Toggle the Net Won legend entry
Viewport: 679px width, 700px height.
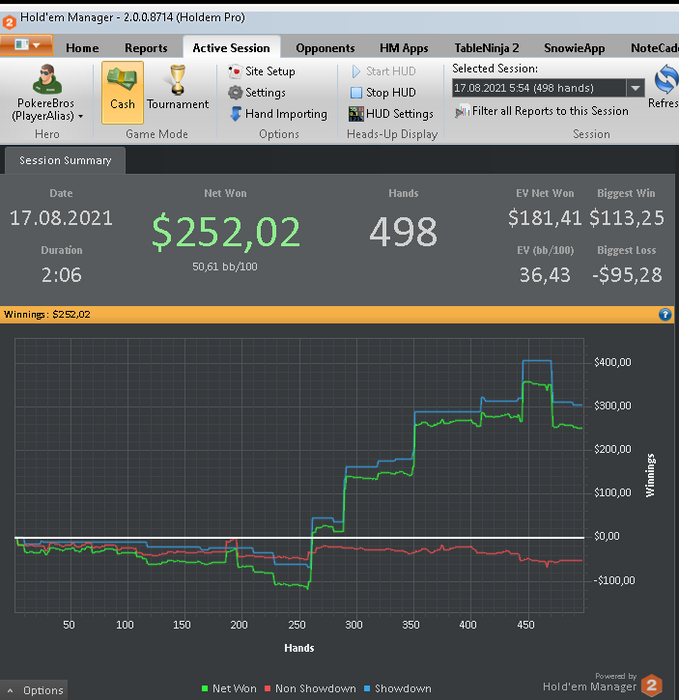coord(229,688)
